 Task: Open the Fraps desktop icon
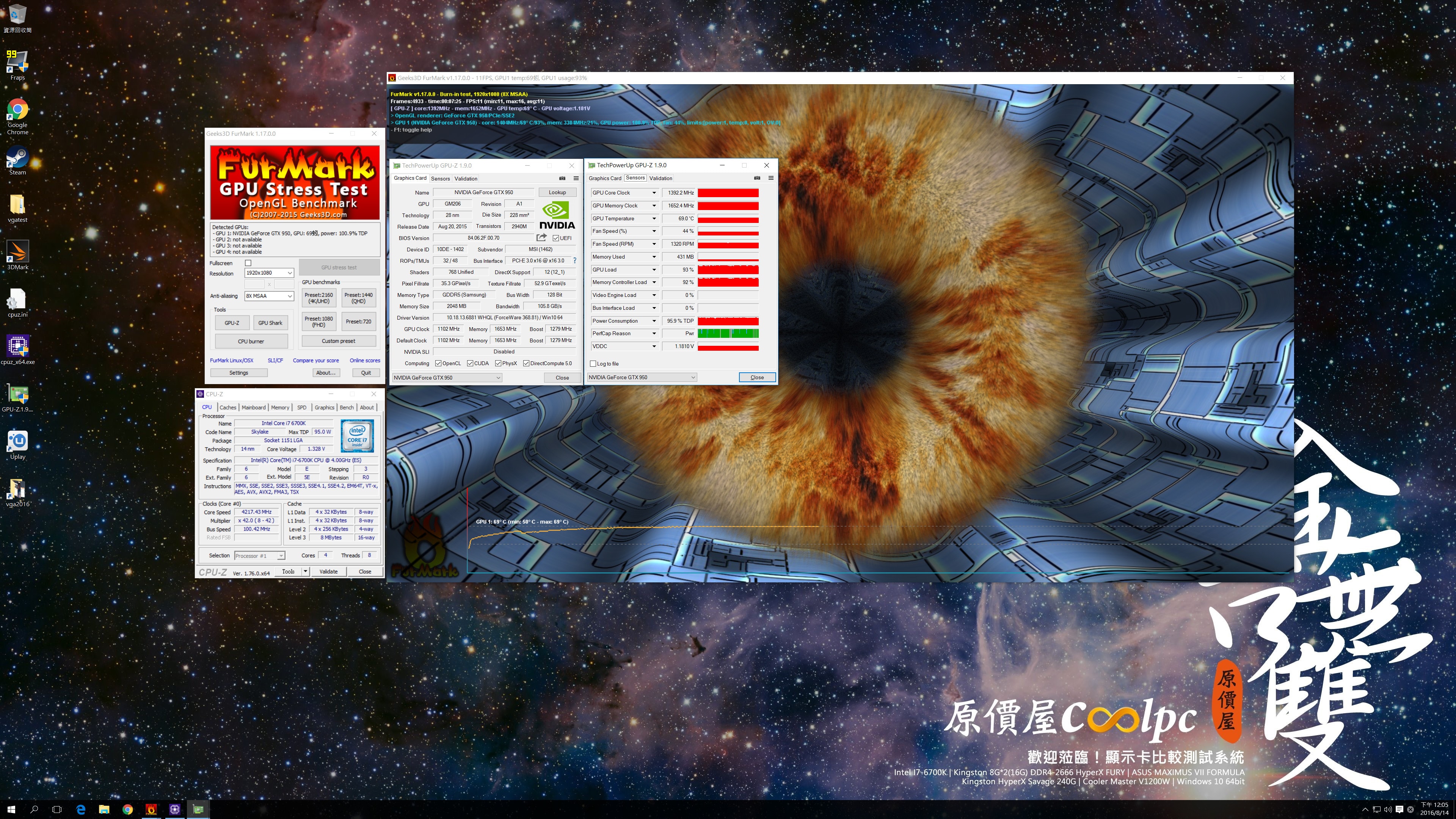(x=17, y=65)
